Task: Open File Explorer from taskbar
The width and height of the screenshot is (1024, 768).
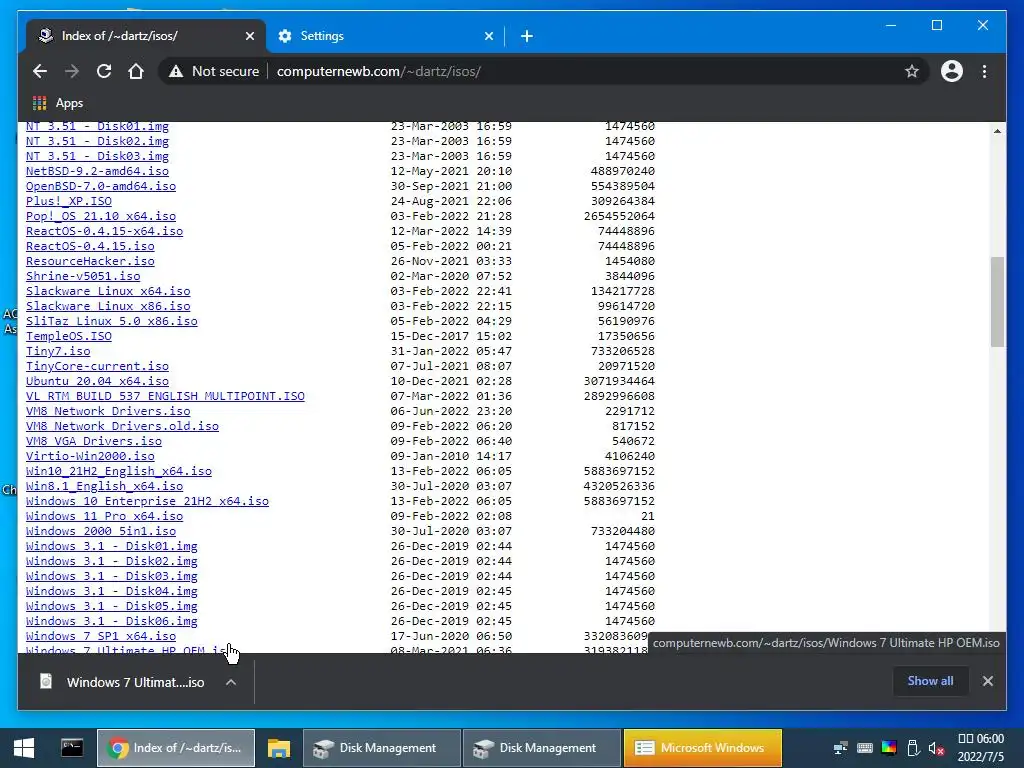Action: click(x=279, y=748)
